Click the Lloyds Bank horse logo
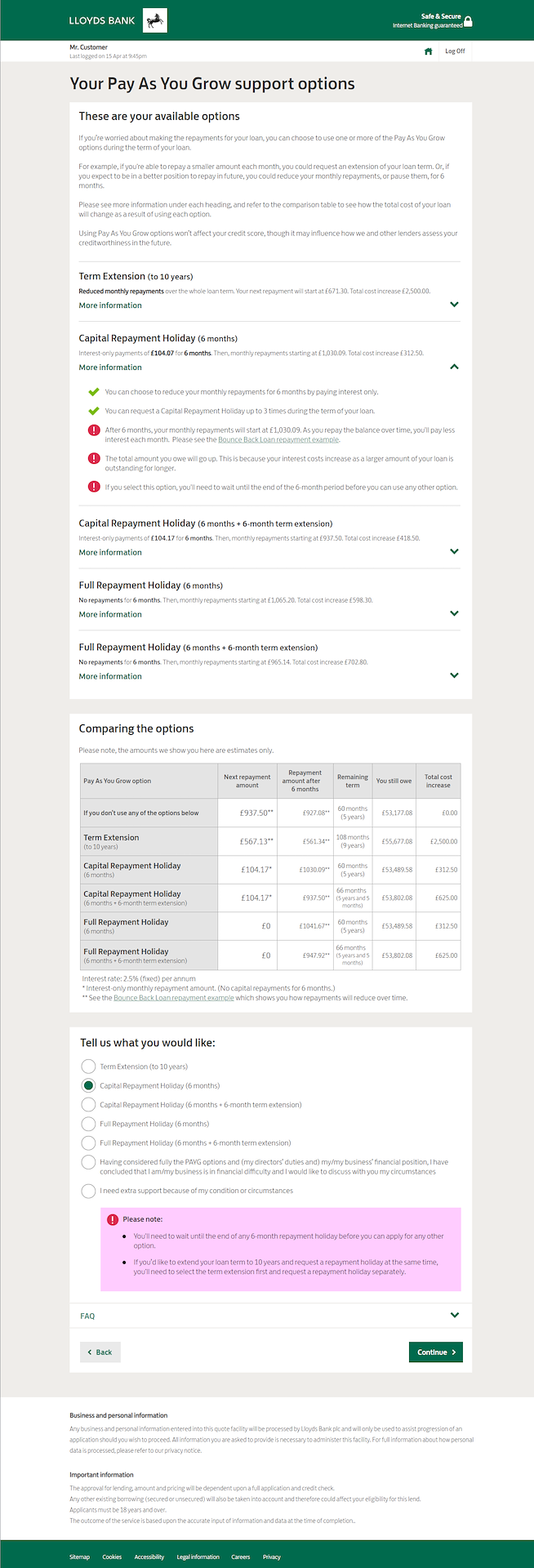Screen dimensions: 534x1568 154,20
